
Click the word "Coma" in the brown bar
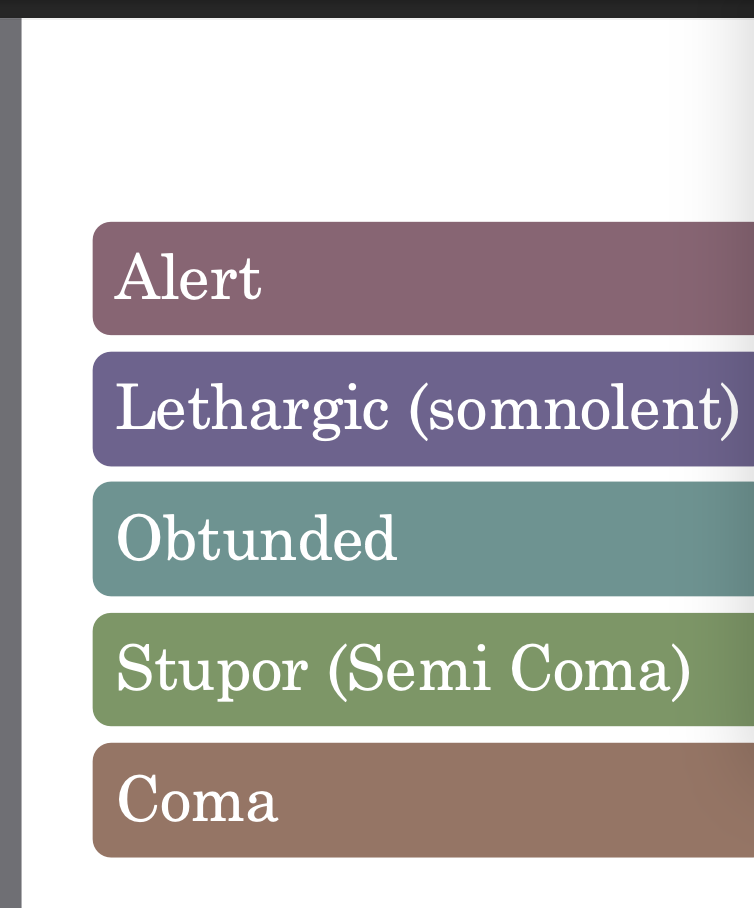point(197,800)
